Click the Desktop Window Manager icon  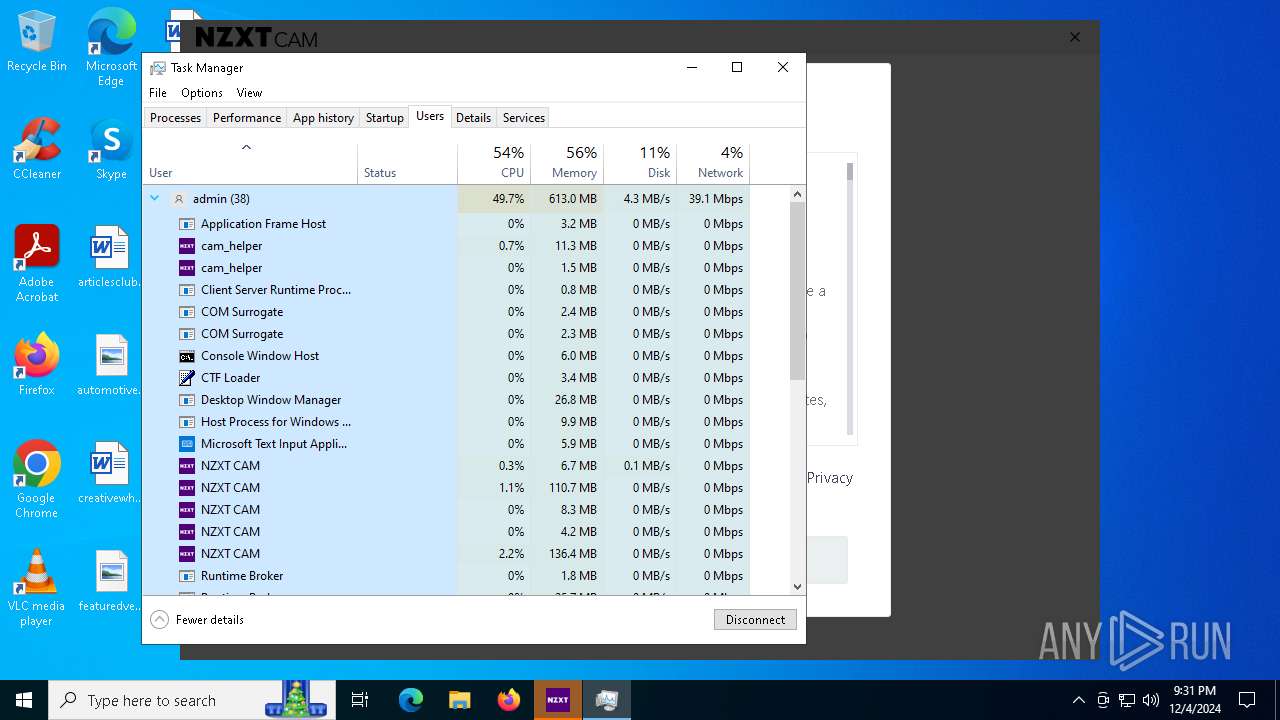187,400
